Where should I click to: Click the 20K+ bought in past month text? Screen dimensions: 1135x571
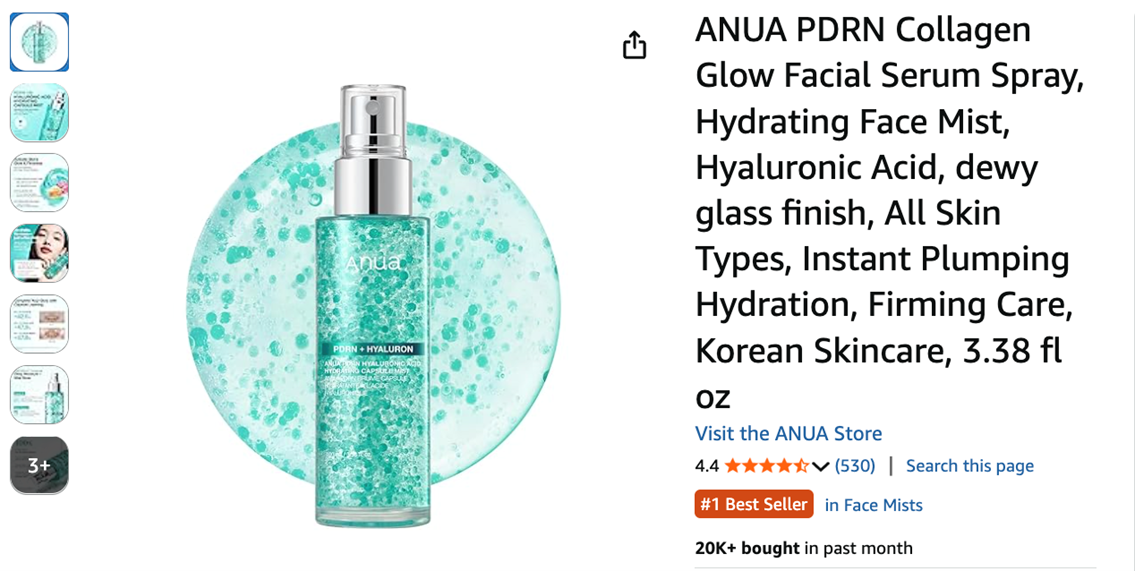pyautogui.click(x=803, y=549)
